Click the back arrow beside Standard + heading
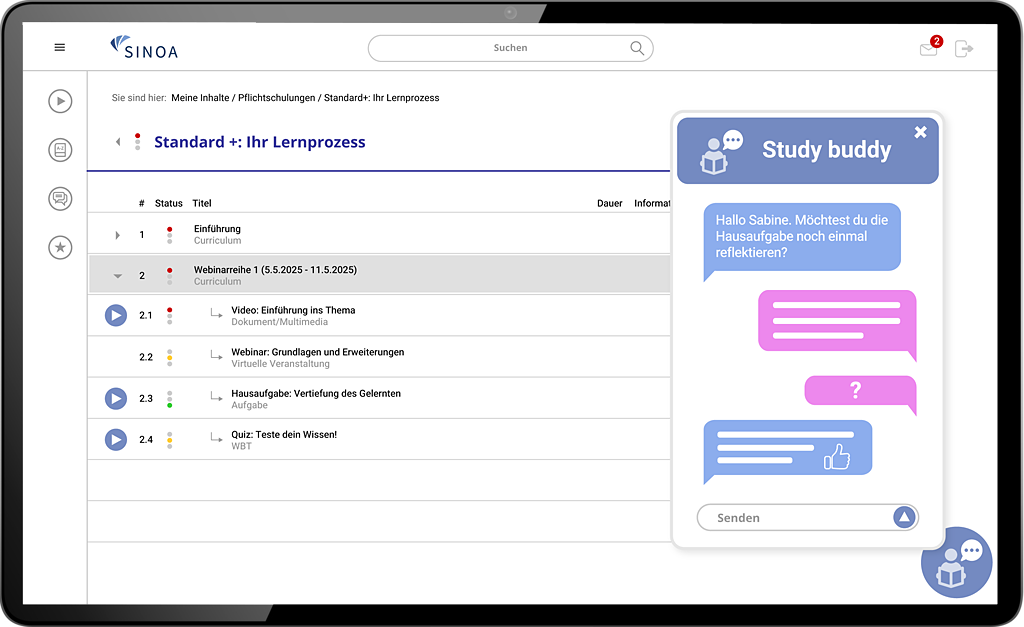Image resolution: width=1024 pixels, height=627 pixels. [x=118, y=142]
